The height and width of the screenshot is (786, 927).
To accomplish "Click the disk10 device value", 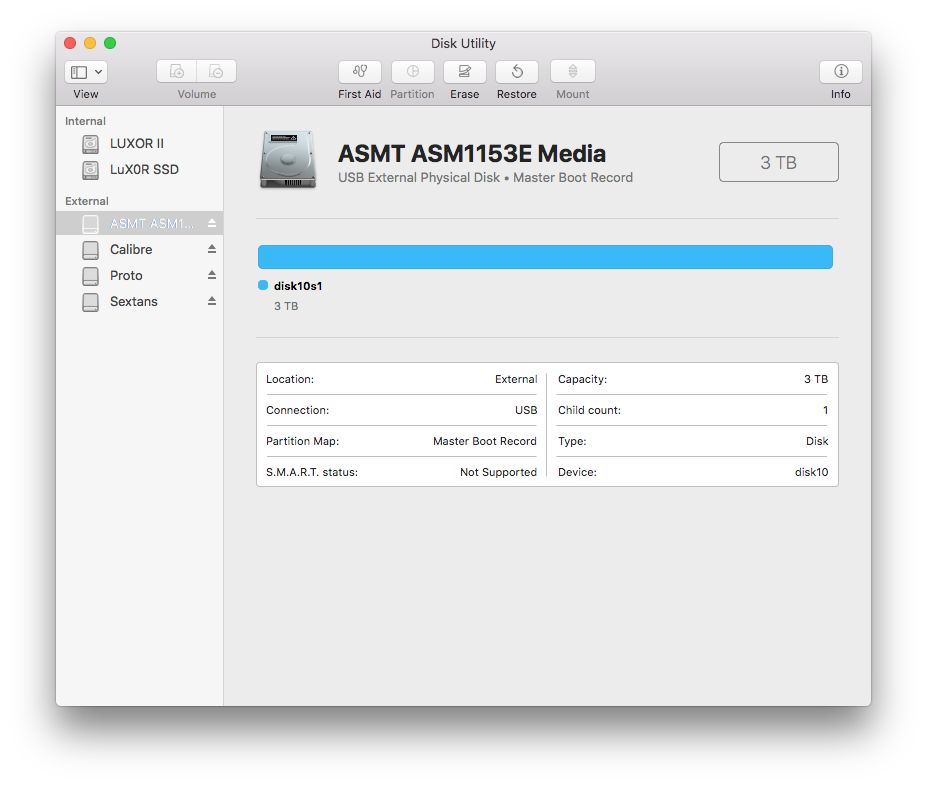I will click(811, 472).
